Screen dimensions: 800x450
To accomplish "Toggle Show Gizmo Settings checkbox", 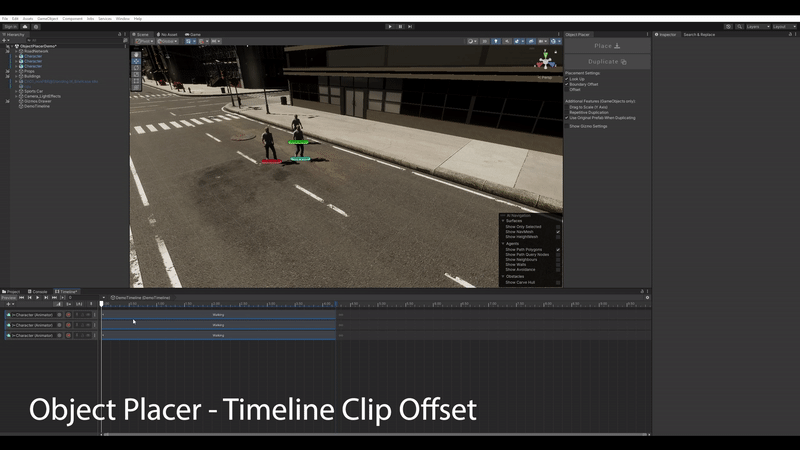I will point(566,126).
